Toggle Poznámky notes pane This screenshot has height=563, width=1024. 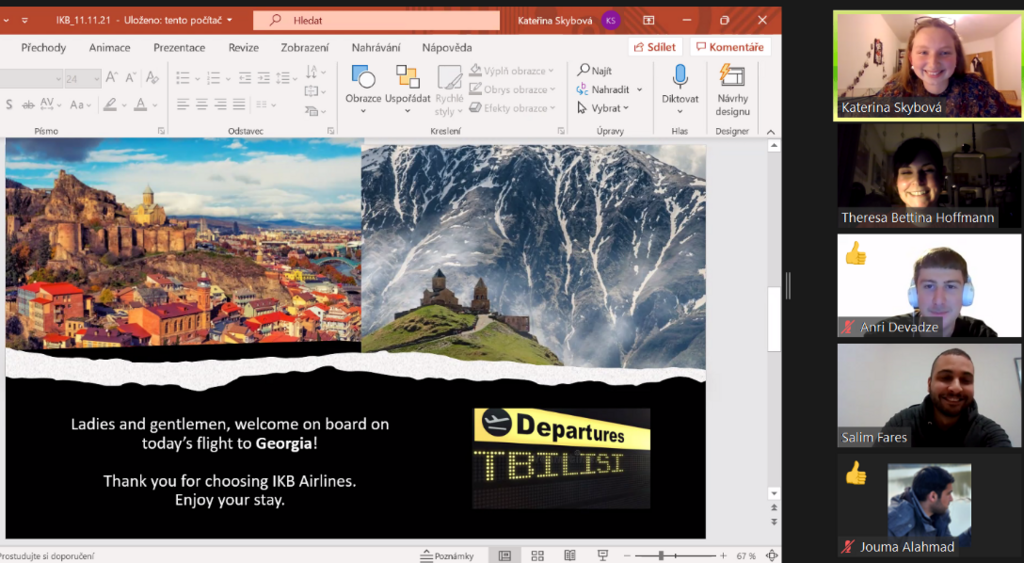coord(447,556)
